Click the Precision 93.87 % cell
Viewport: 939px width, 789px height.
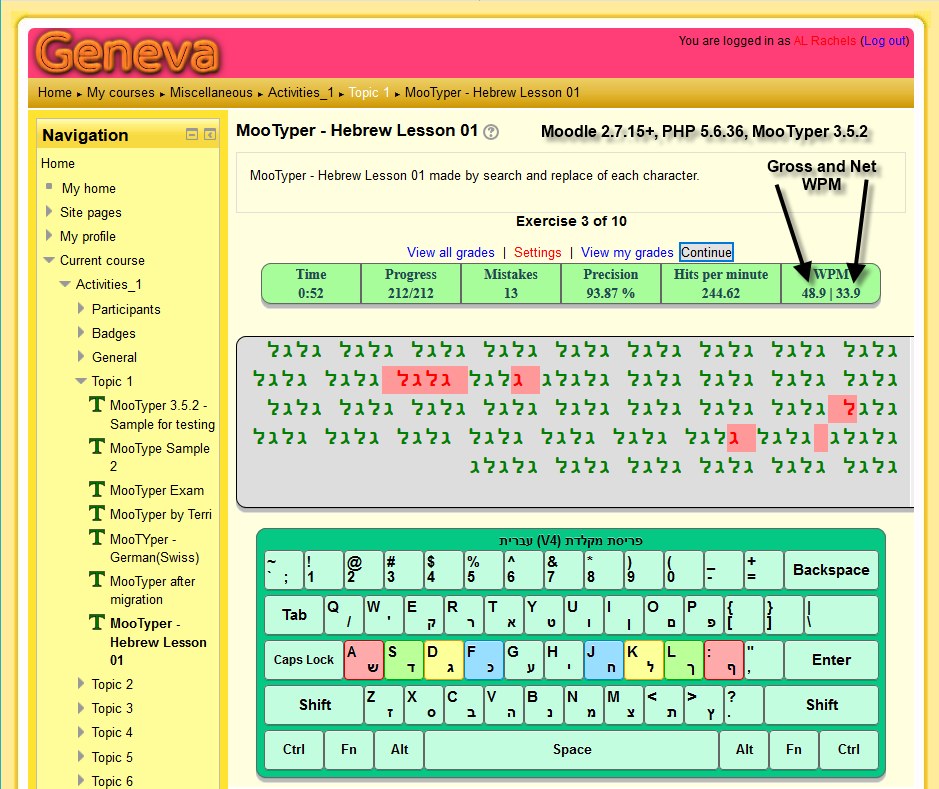610,284
